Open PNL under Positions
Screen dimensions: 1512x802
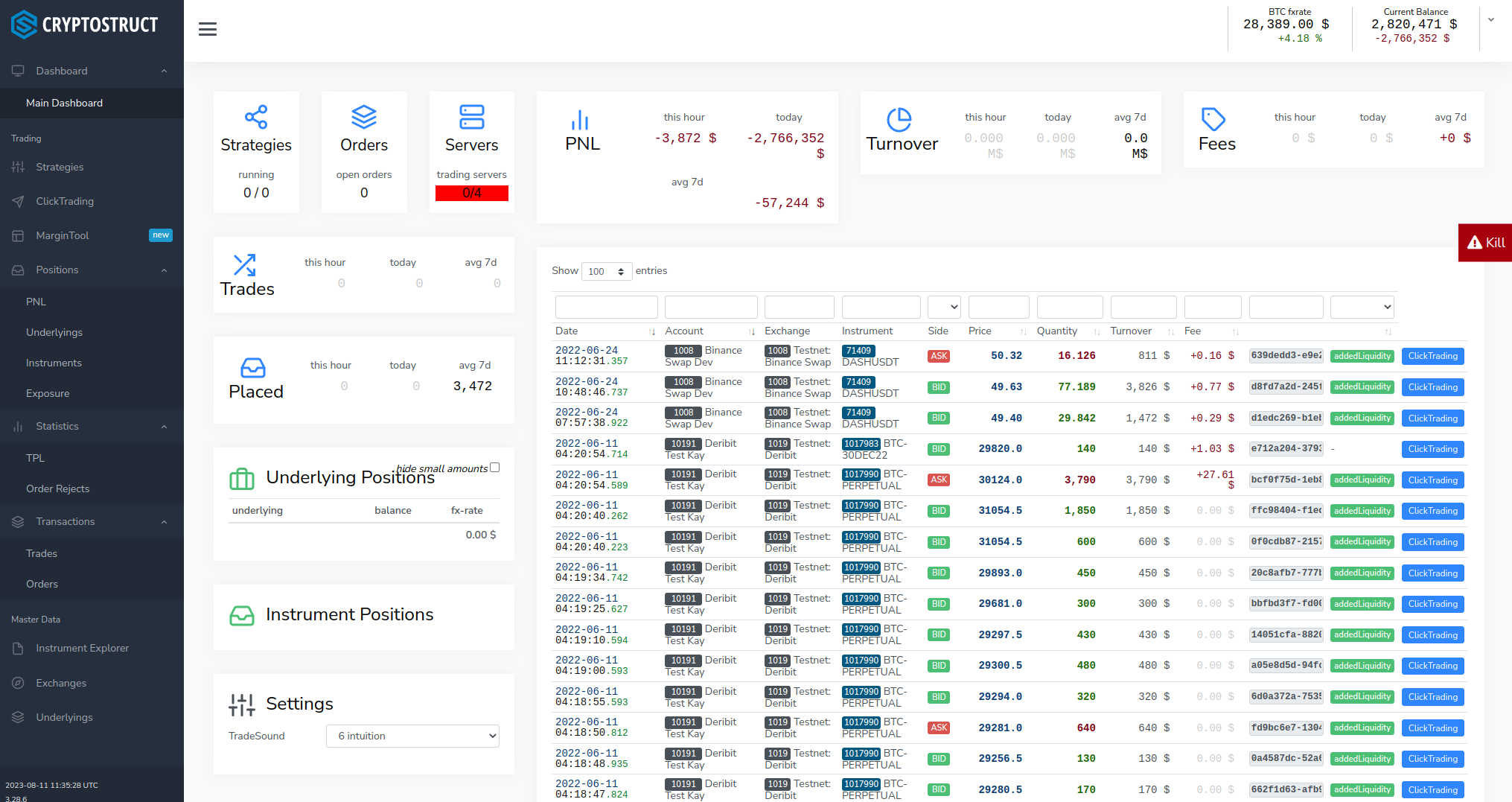point(36,302)
